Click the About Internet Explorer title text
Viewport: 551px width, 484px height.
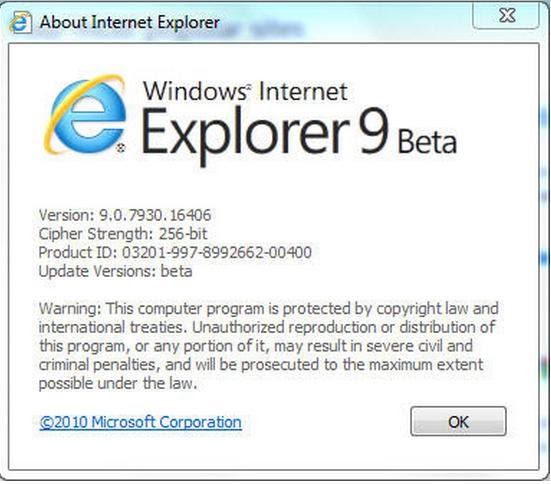[130, 22]
